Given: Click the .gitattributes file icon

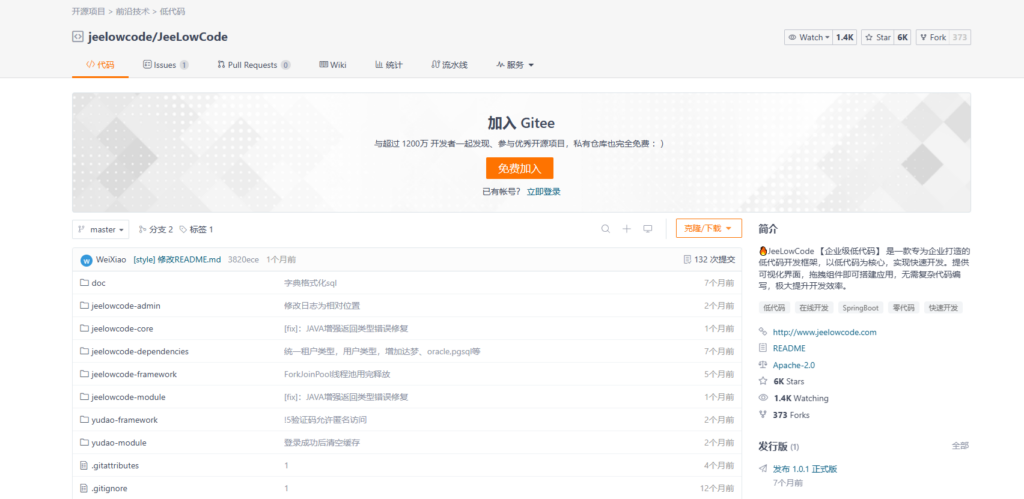Looking at the screenshot, I should (x=84, y=465).
